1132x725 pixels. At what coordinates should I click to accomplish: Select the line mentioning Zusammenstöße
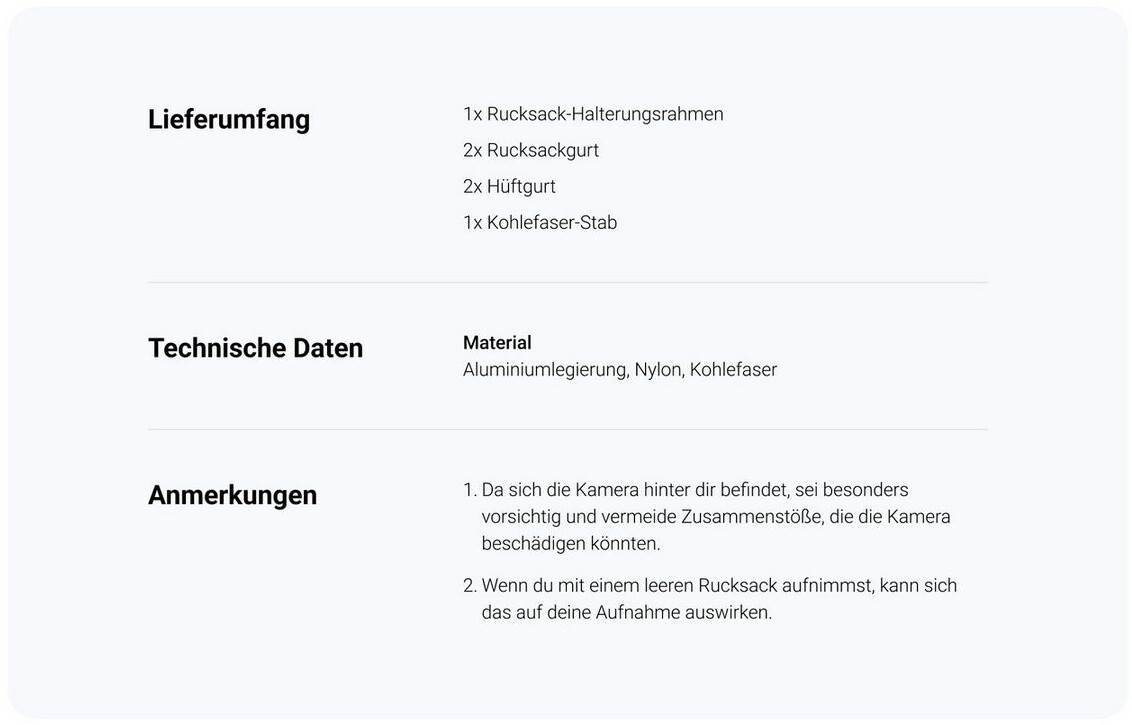click(716, 517)
